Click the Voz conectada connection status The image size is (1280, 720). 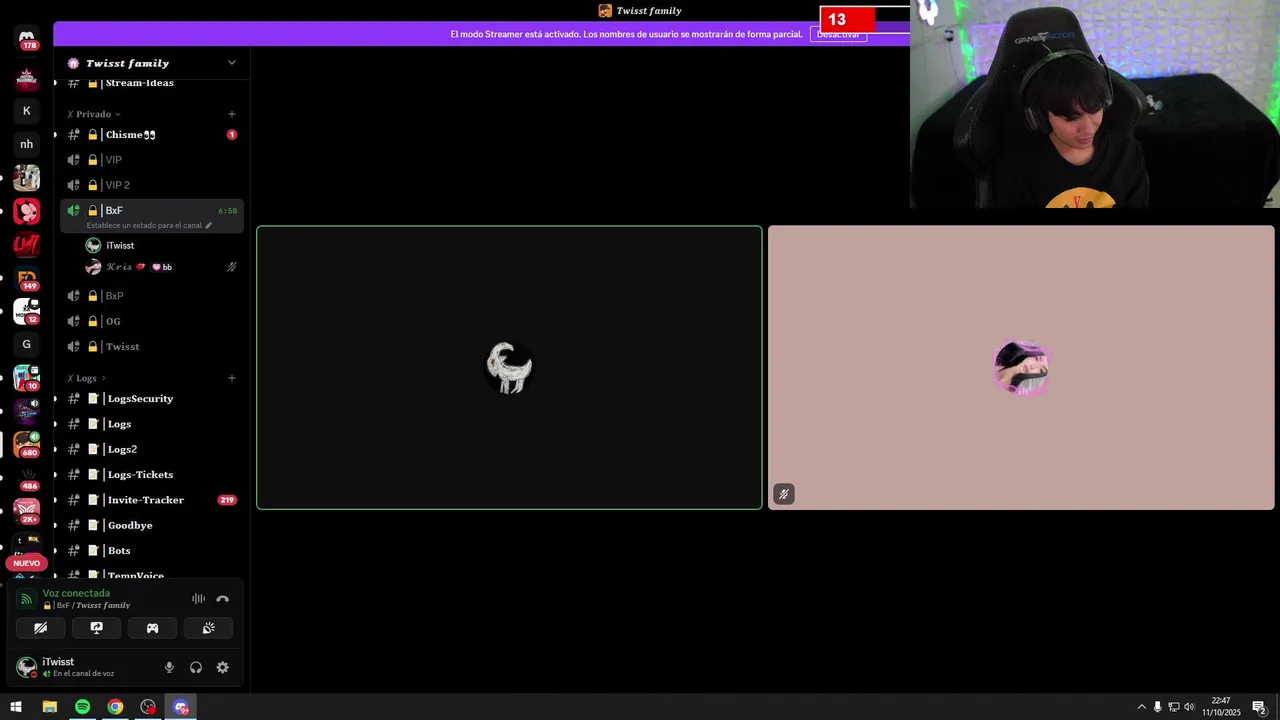coord(76,593)
